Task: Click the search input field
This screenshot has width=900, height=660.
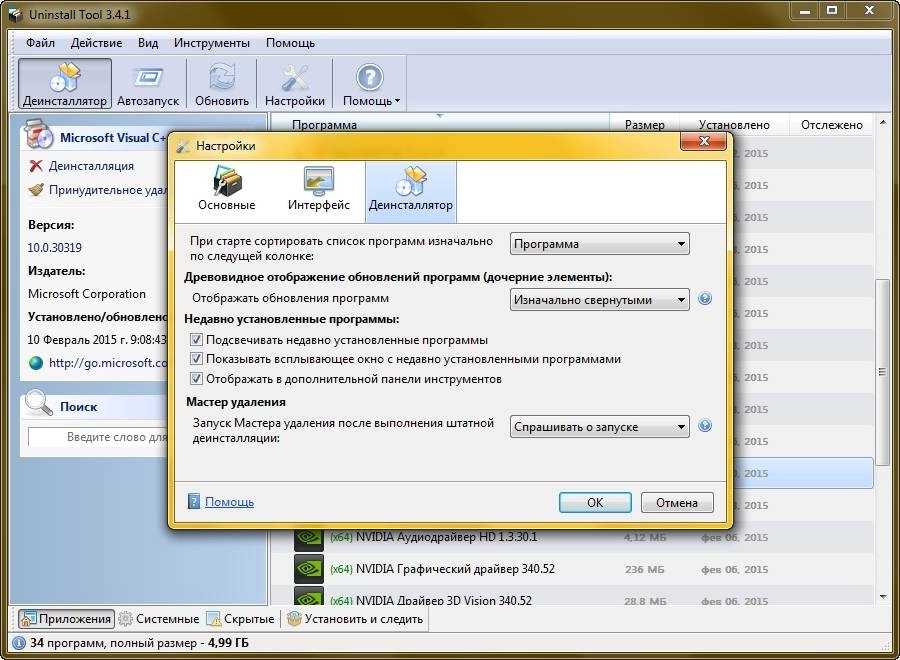Action: click(x=98, y=437)
